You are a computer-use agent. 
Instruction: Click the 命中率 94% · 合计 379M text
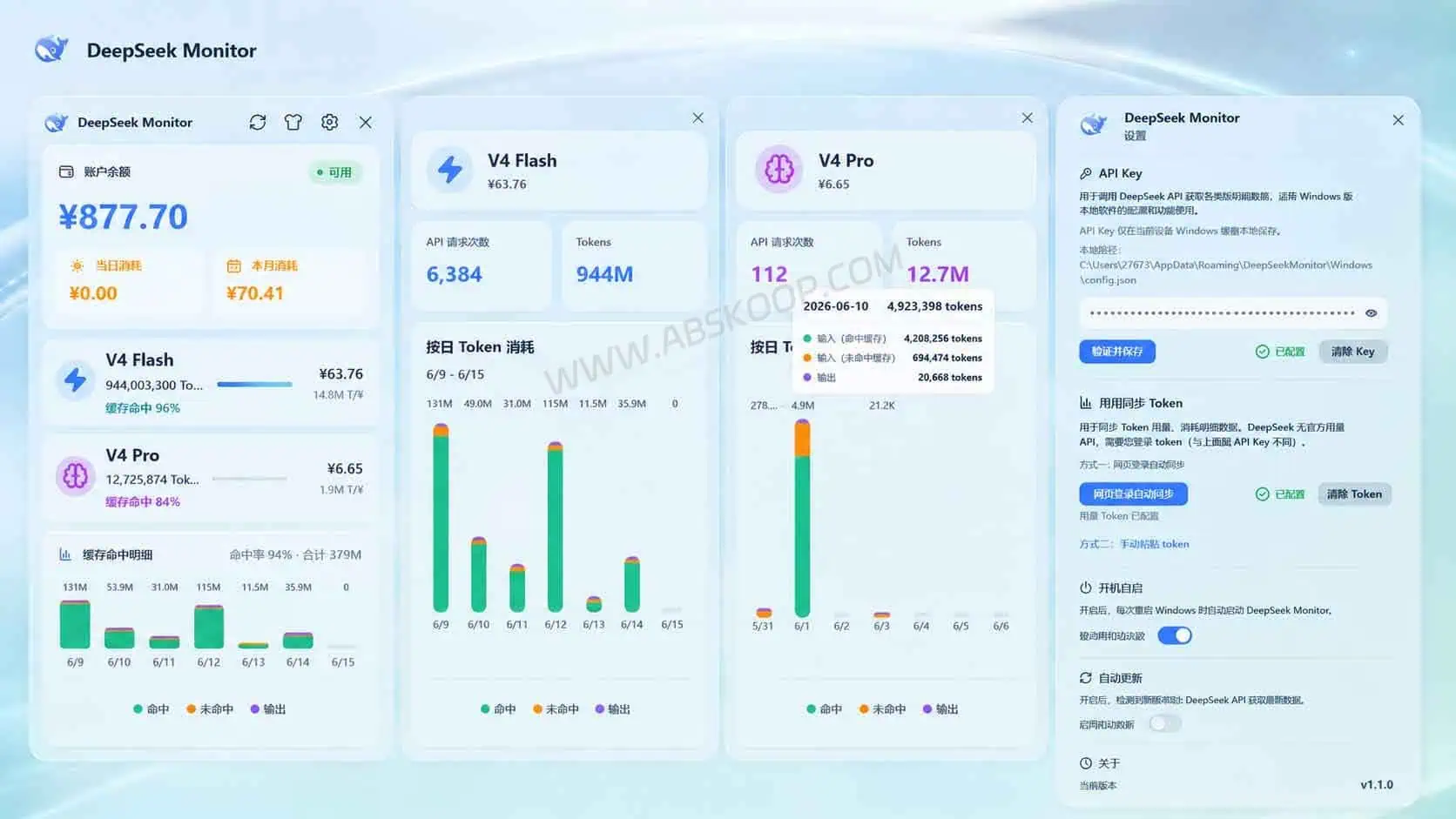[x=295, y=554]
